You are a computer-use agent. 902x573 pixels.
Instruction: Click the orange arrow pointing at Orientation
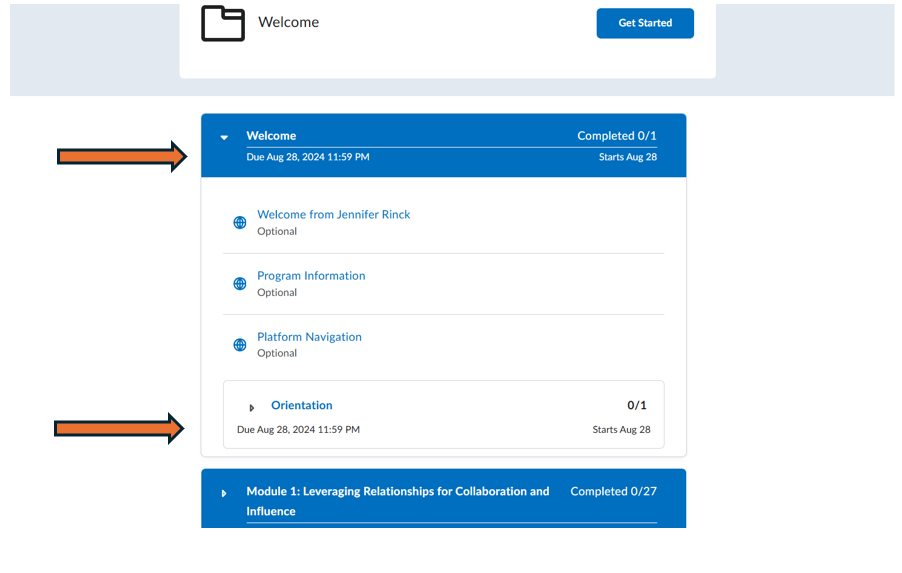[x=119, y=428]
